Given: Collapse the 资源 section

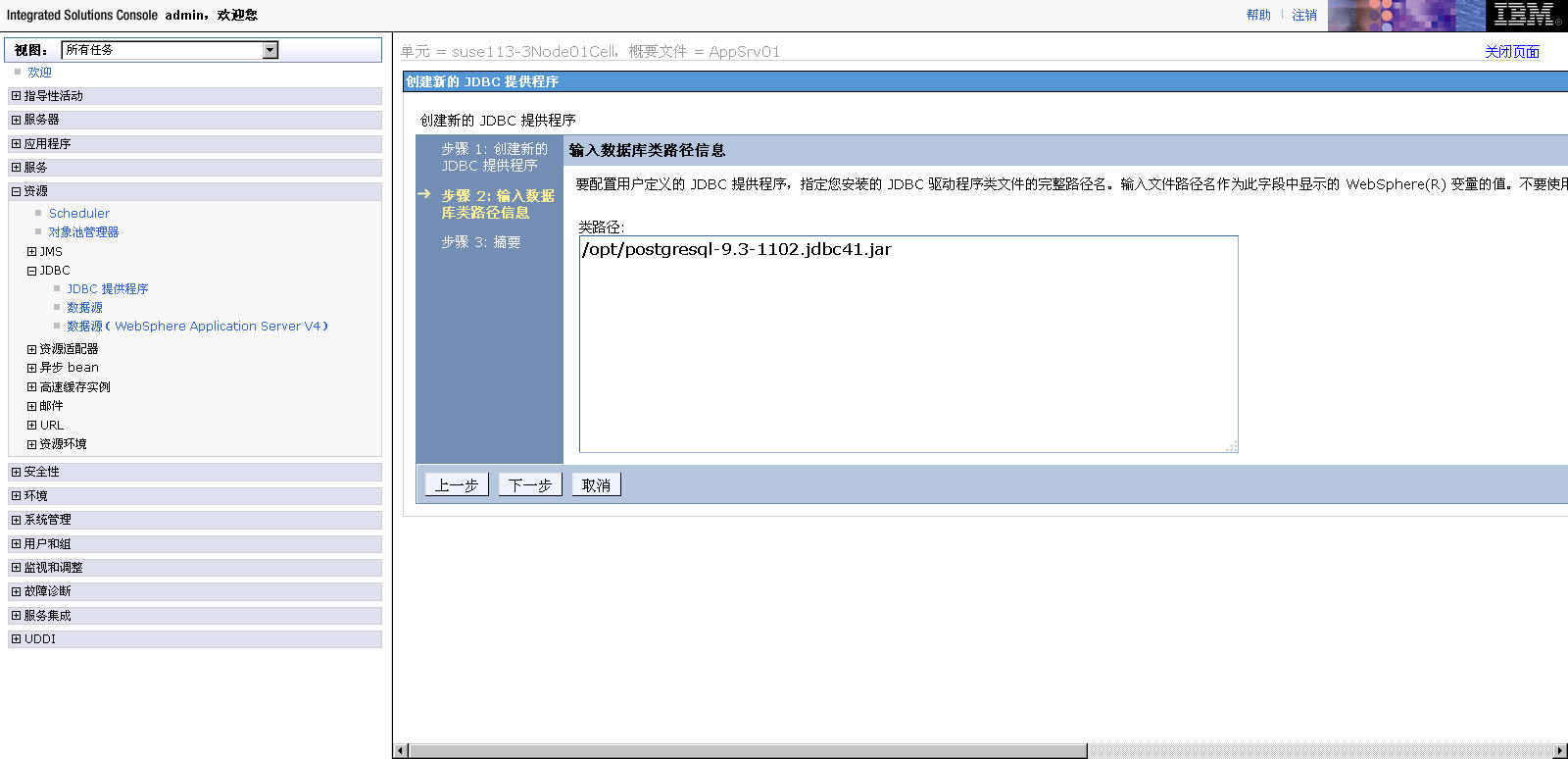Looking at the screenshot, I should (16, 191).
